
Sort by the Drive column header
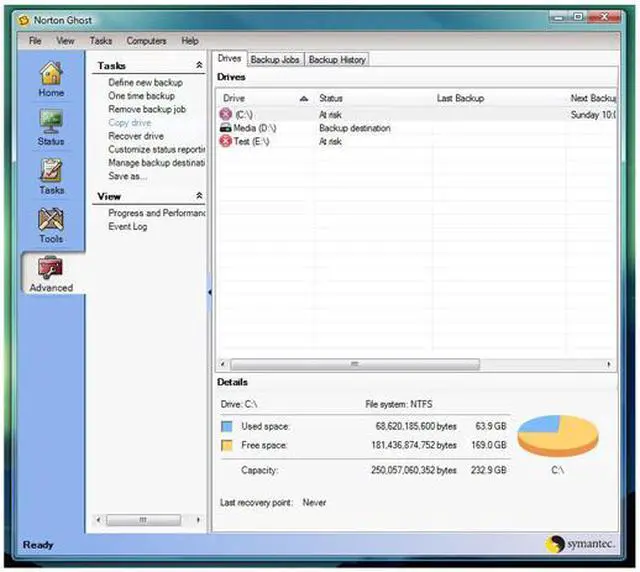pyautogui.click(x=265, y=98)
